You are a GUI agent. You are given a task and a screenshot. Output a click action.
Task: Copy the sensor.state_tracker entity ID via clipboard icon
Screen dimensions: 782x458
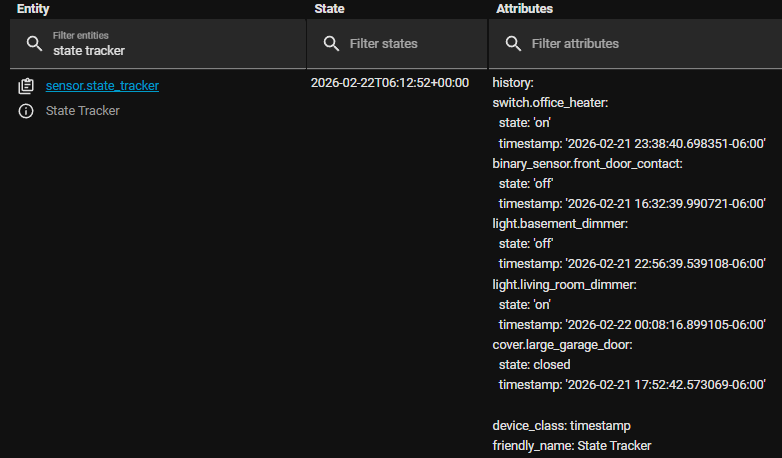click(x=26, y=86)
